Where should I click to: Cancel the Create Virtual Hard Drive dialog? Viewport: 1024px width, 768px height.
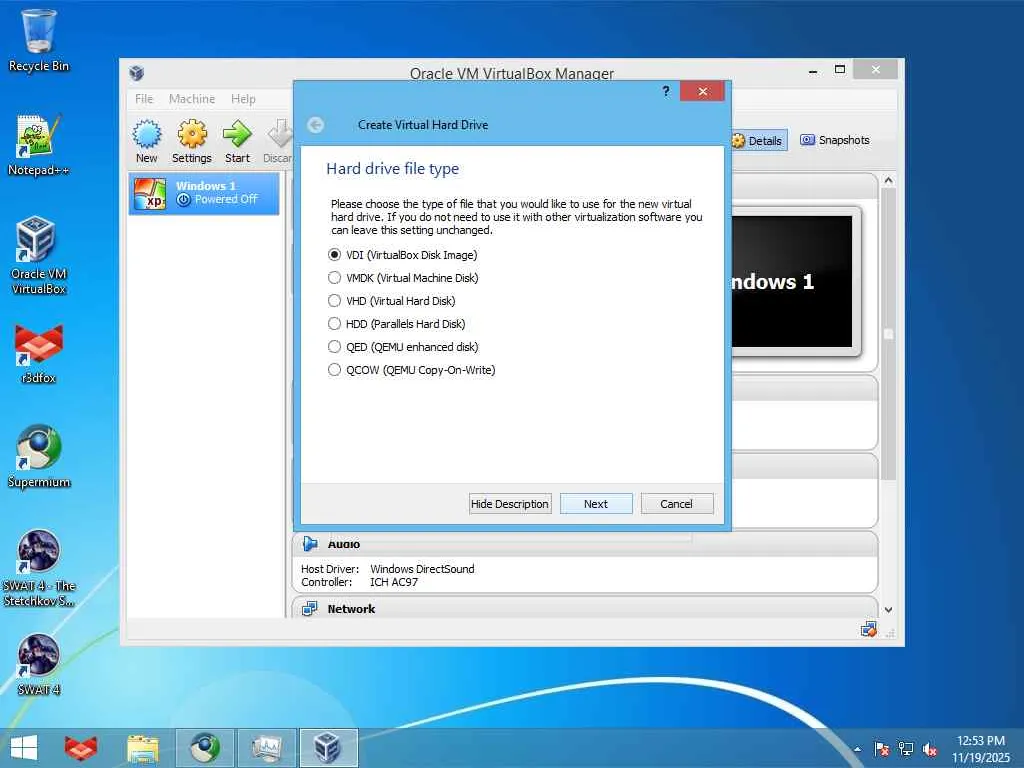676,504
